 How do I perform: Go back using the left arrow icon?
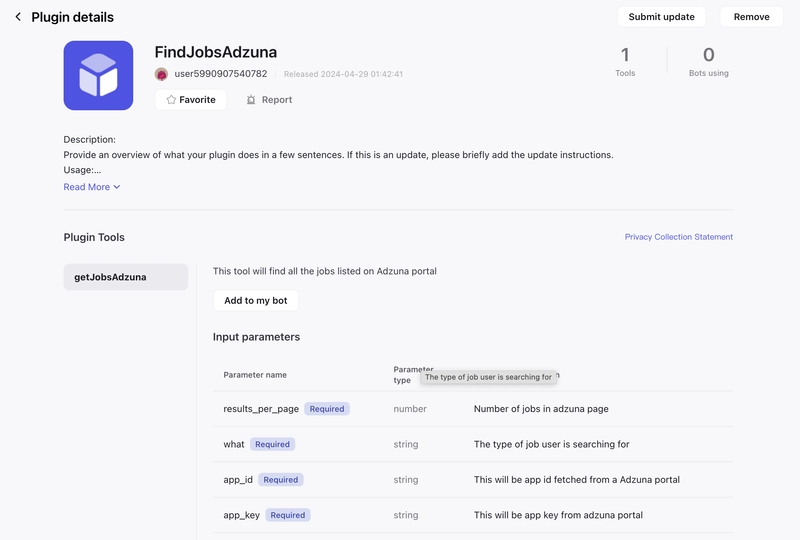coord(18,17)
